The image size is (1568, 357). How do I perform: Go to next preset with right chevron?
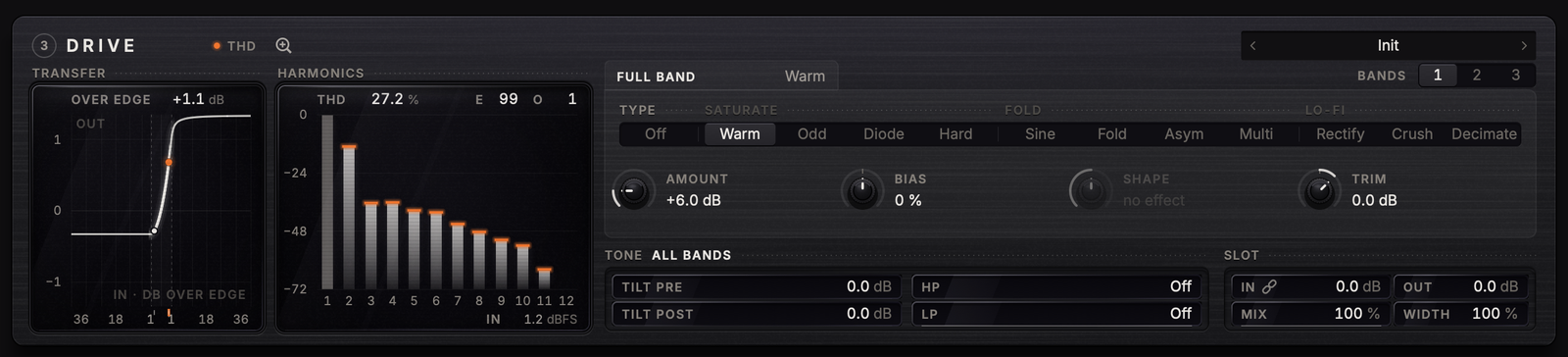pos(1524,45)
